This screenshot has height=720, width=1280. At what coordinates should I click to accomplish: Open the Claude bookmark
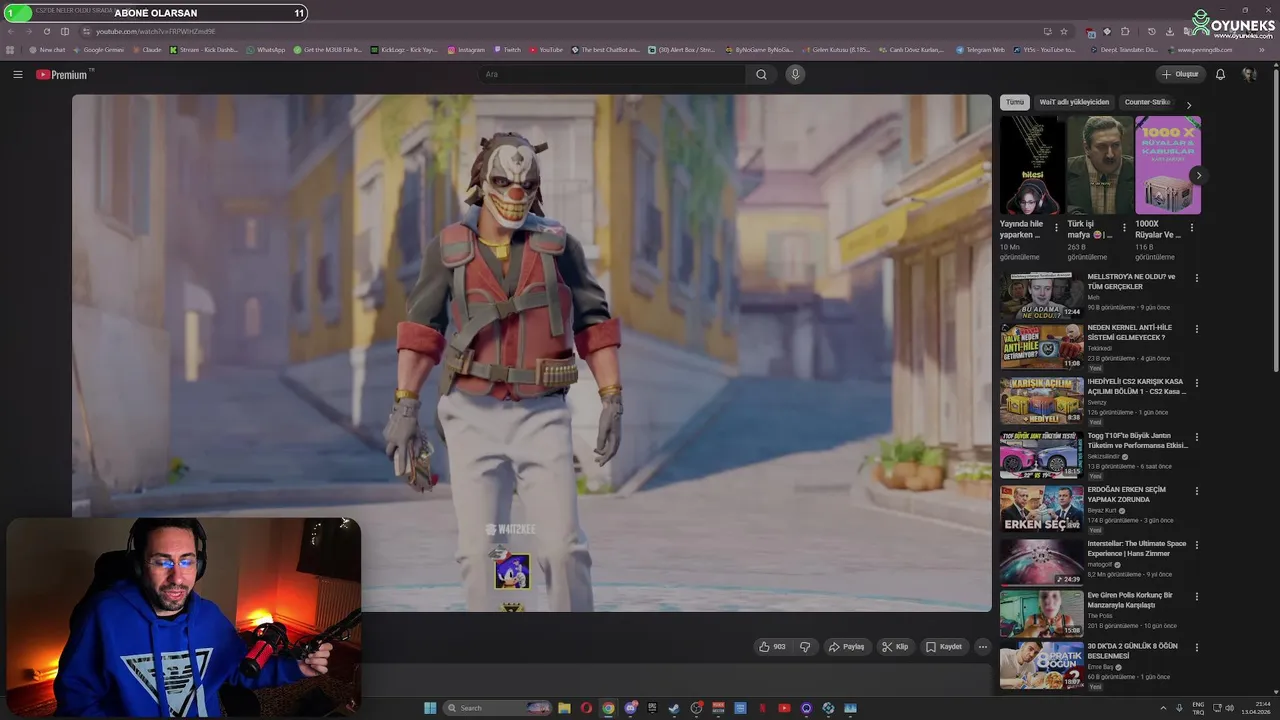click(146, 49)
